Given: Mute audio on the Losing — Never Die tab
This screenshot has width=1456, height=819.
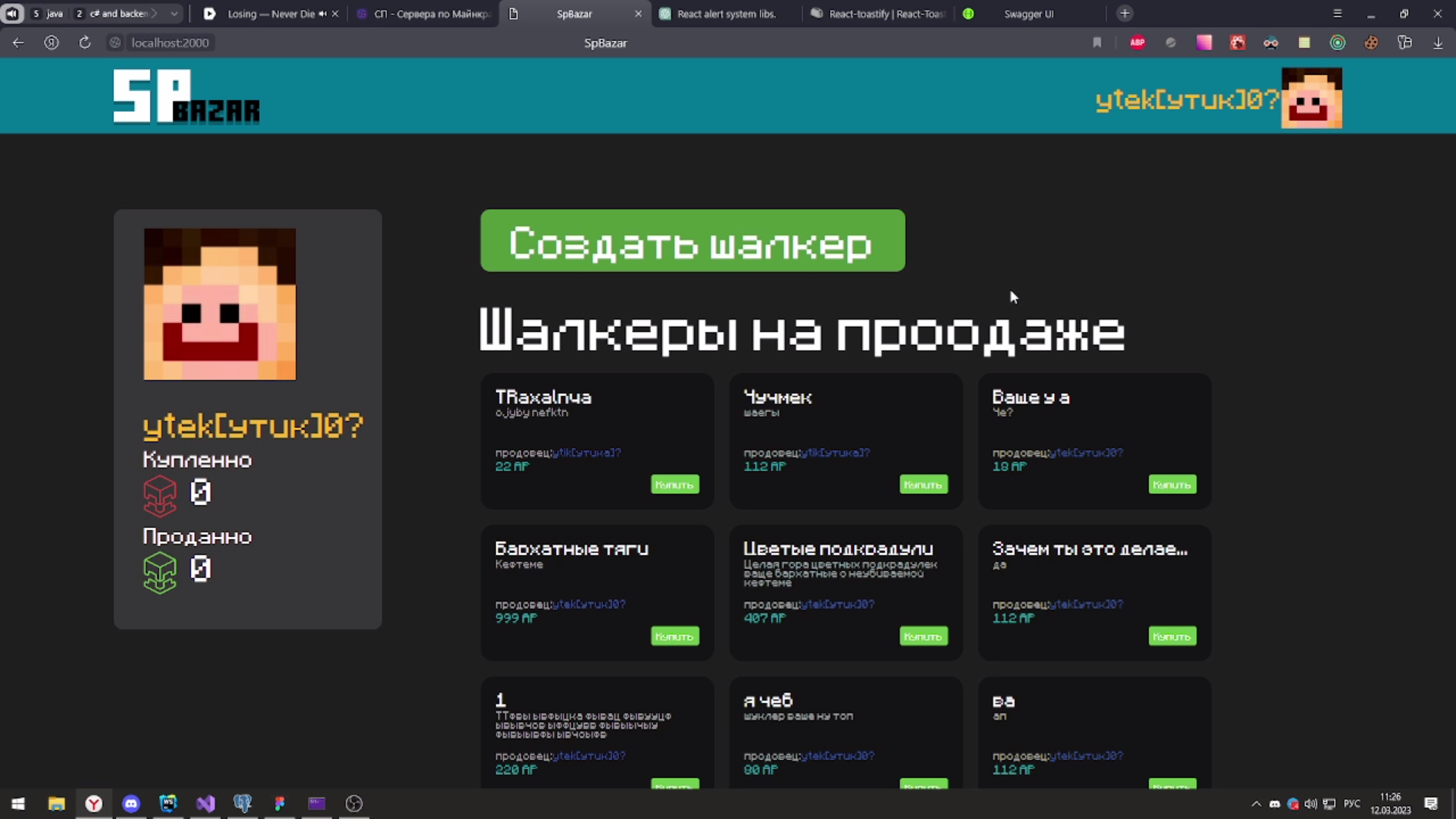Looking at the screenshot, I should coord(322,14).
